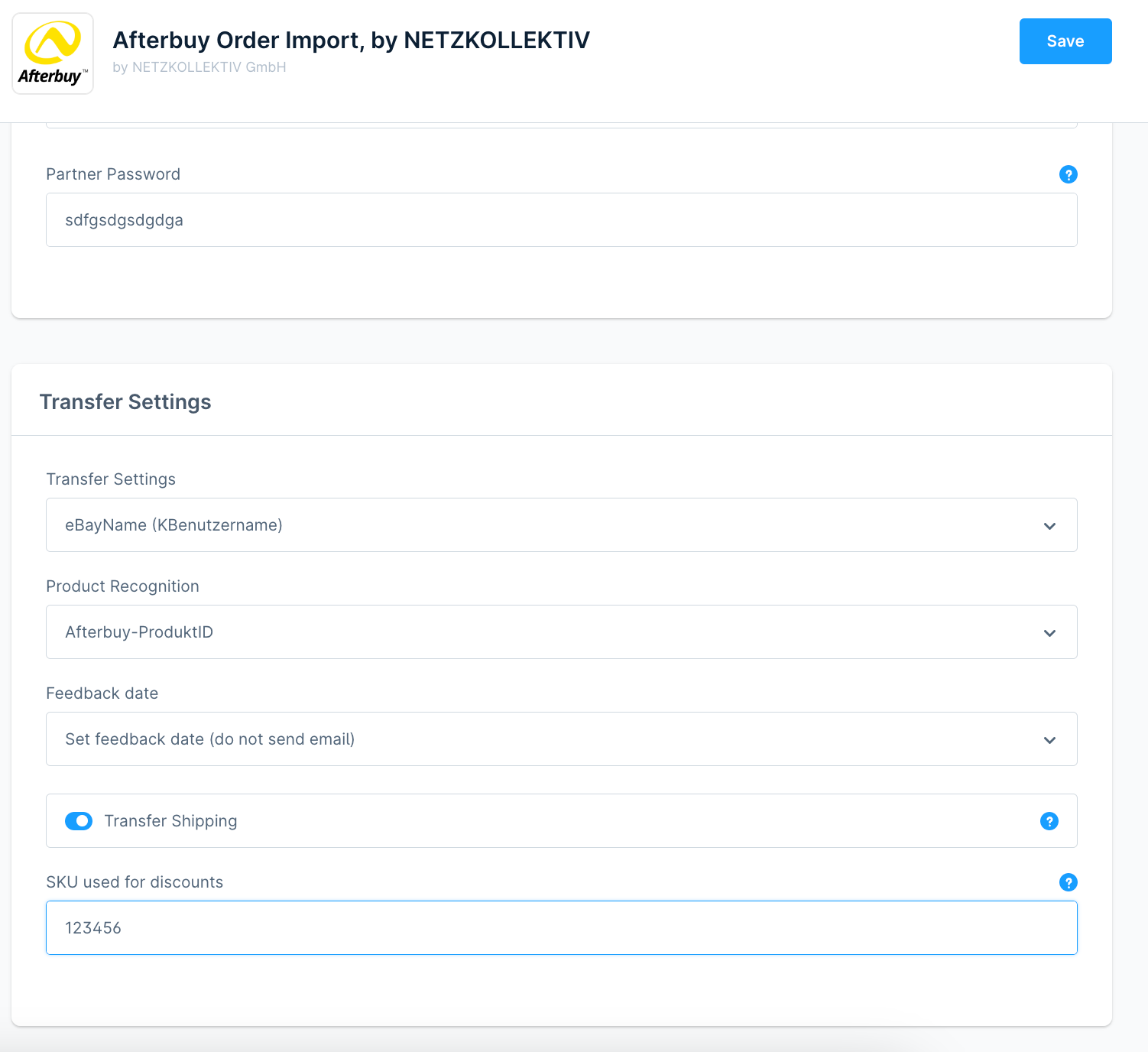Toggle the Transfer Shipping switch

tap(79, 821)
